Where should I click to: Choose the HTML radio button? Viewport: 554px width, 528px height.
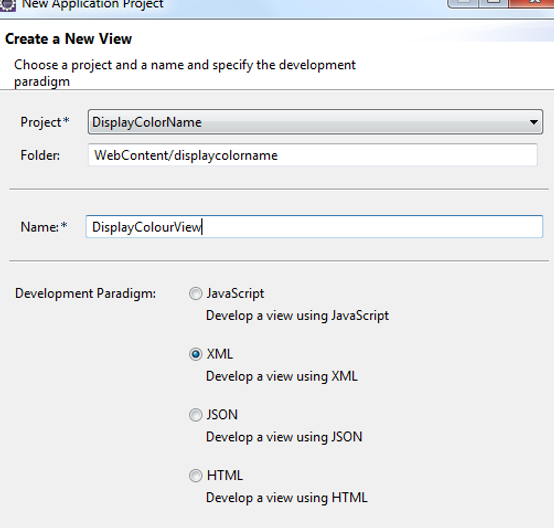[x=195, y=476]
